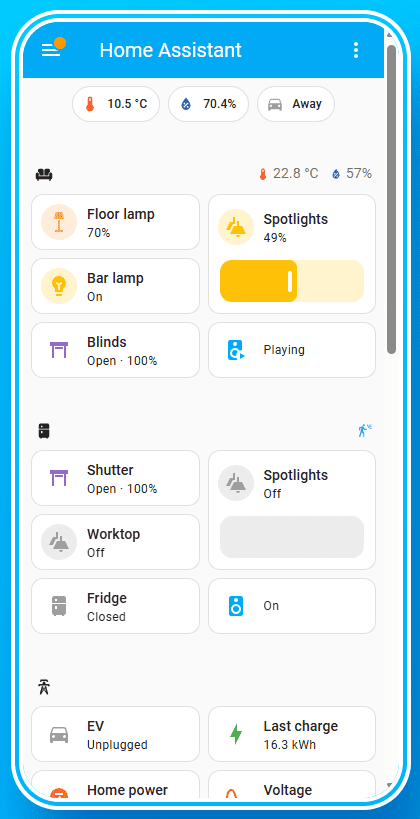Click the Worktop light icon
This screenshot has height=819, width=420.
click(x=59, y=542)
